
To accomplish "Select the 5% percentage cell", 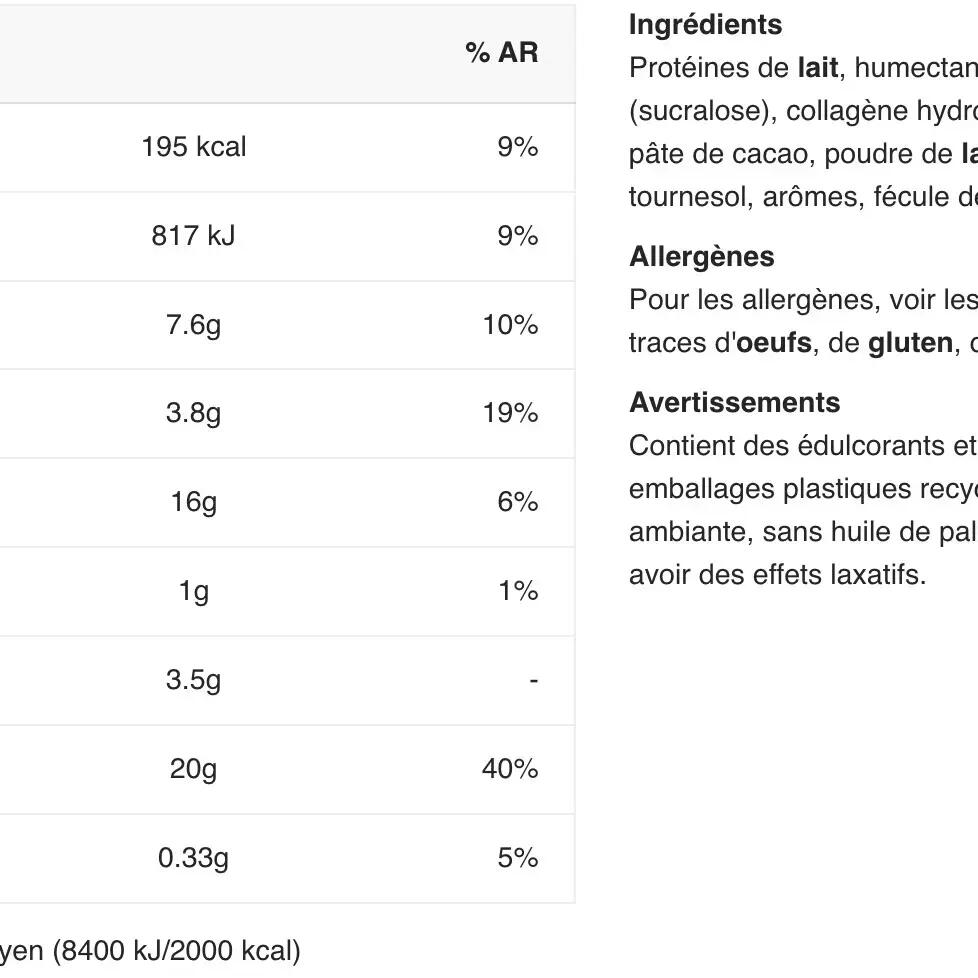I will tap(517, 858).
